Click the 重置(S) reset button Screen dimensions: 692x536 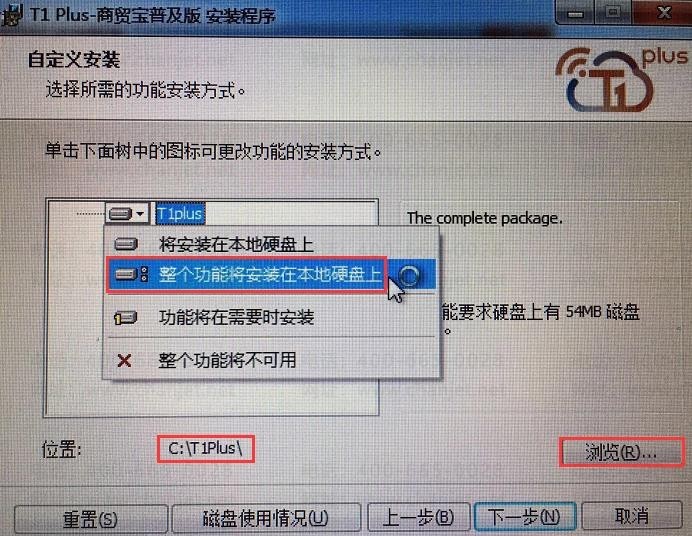coord(90,519)
